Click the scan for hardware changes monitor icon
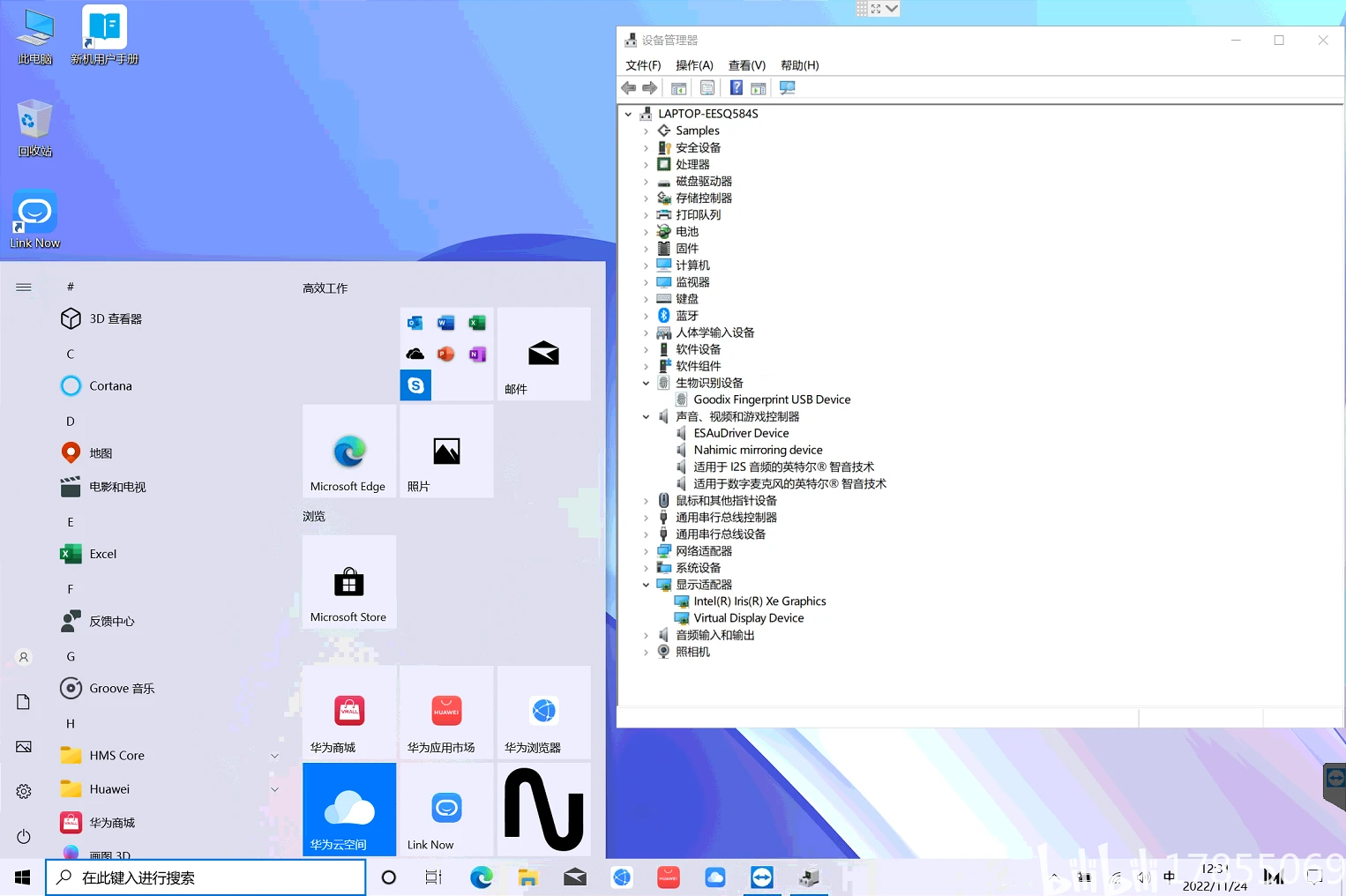 click(788, 88)
